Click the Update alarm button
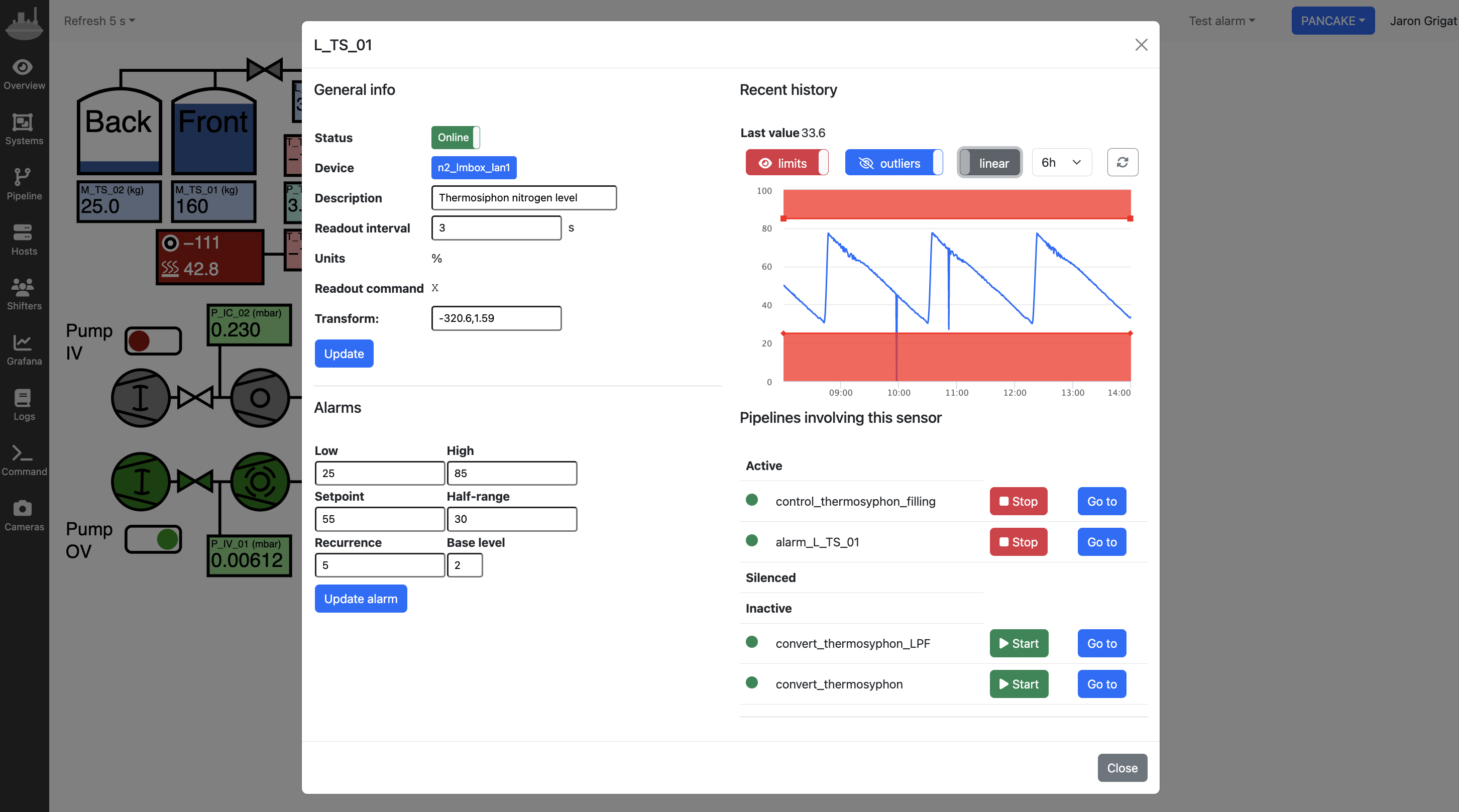The height and width of the screenshot is (812, 1459). 360,599
